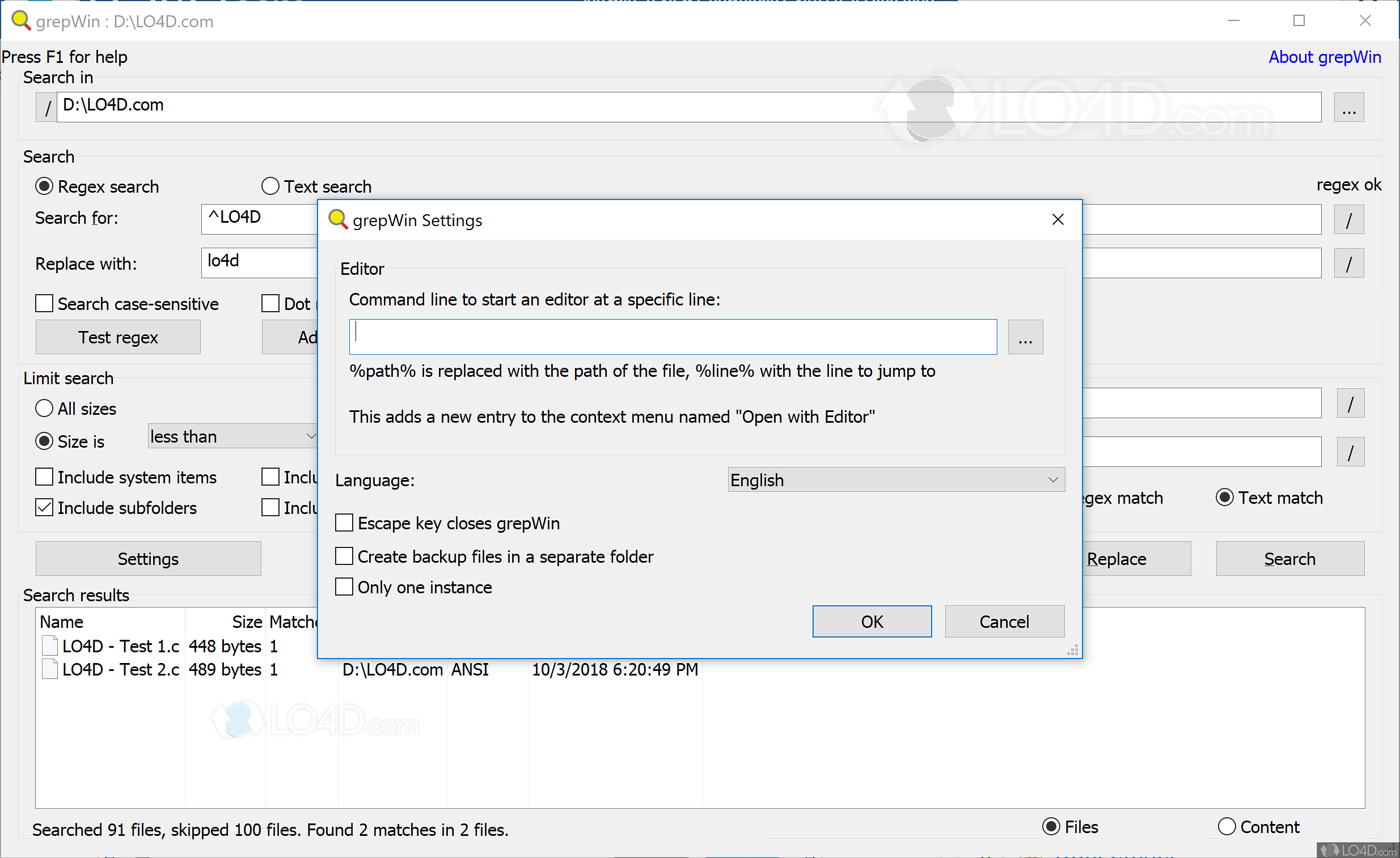Open the Language dropdown showing English
Viewport: 1400px width, 858px height.
tap(895, 480)
